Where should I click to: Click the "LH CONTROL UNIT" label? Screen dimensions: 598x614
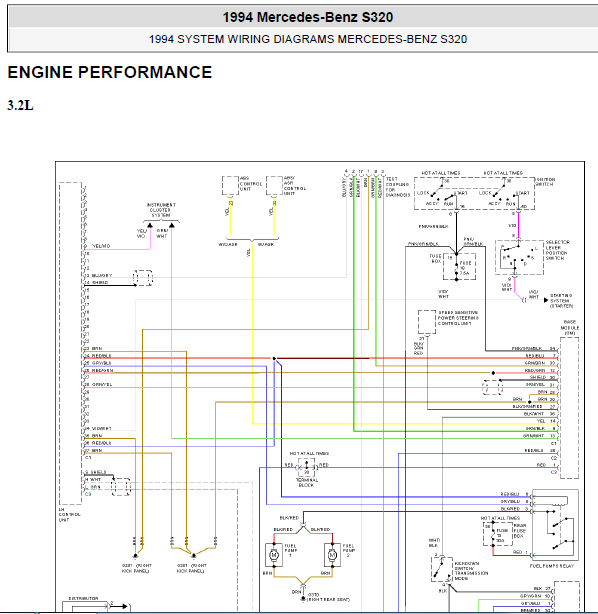69,515
